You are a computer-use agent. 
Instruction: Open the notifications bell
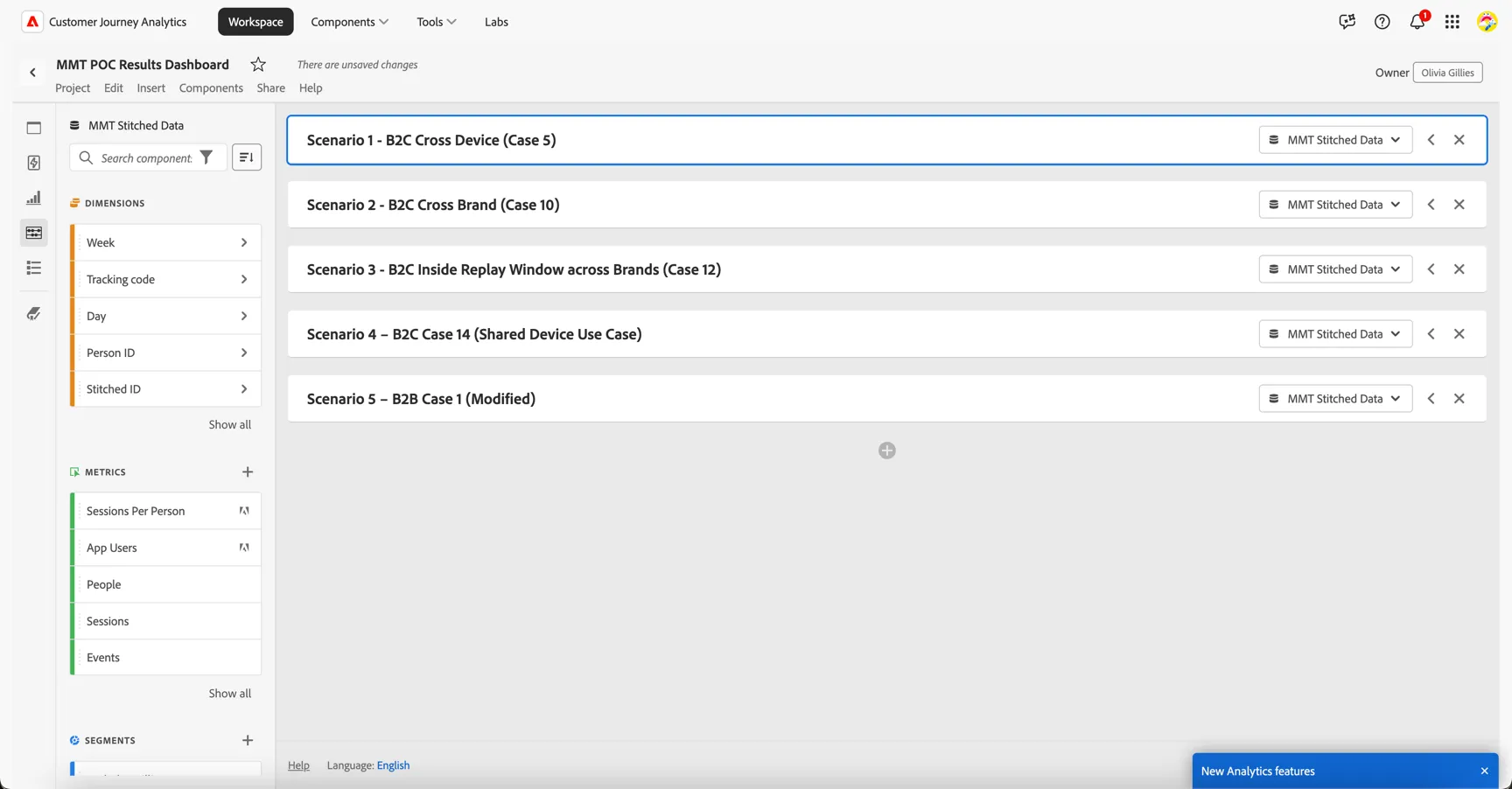click(x=1417, y=22)
